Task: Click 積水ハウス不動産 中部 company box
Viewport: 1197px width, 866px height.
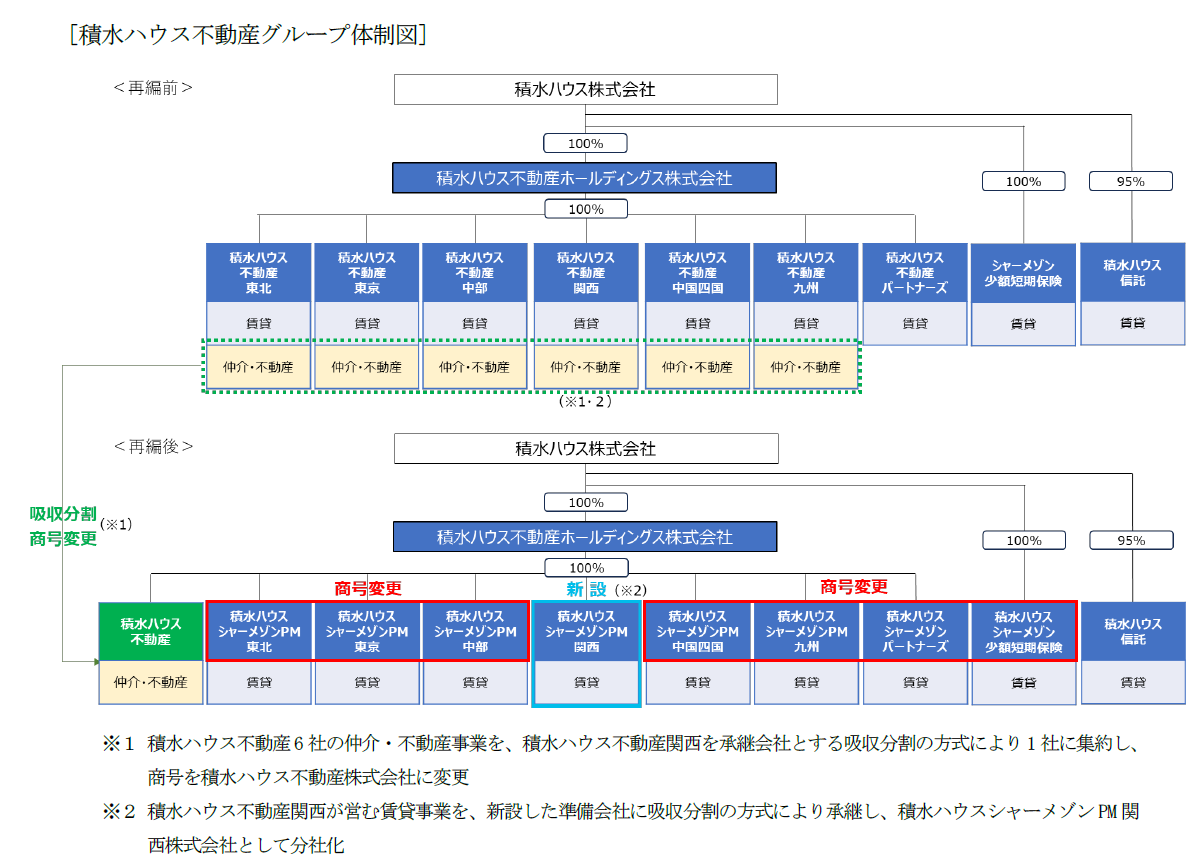Action: point(475,273)
